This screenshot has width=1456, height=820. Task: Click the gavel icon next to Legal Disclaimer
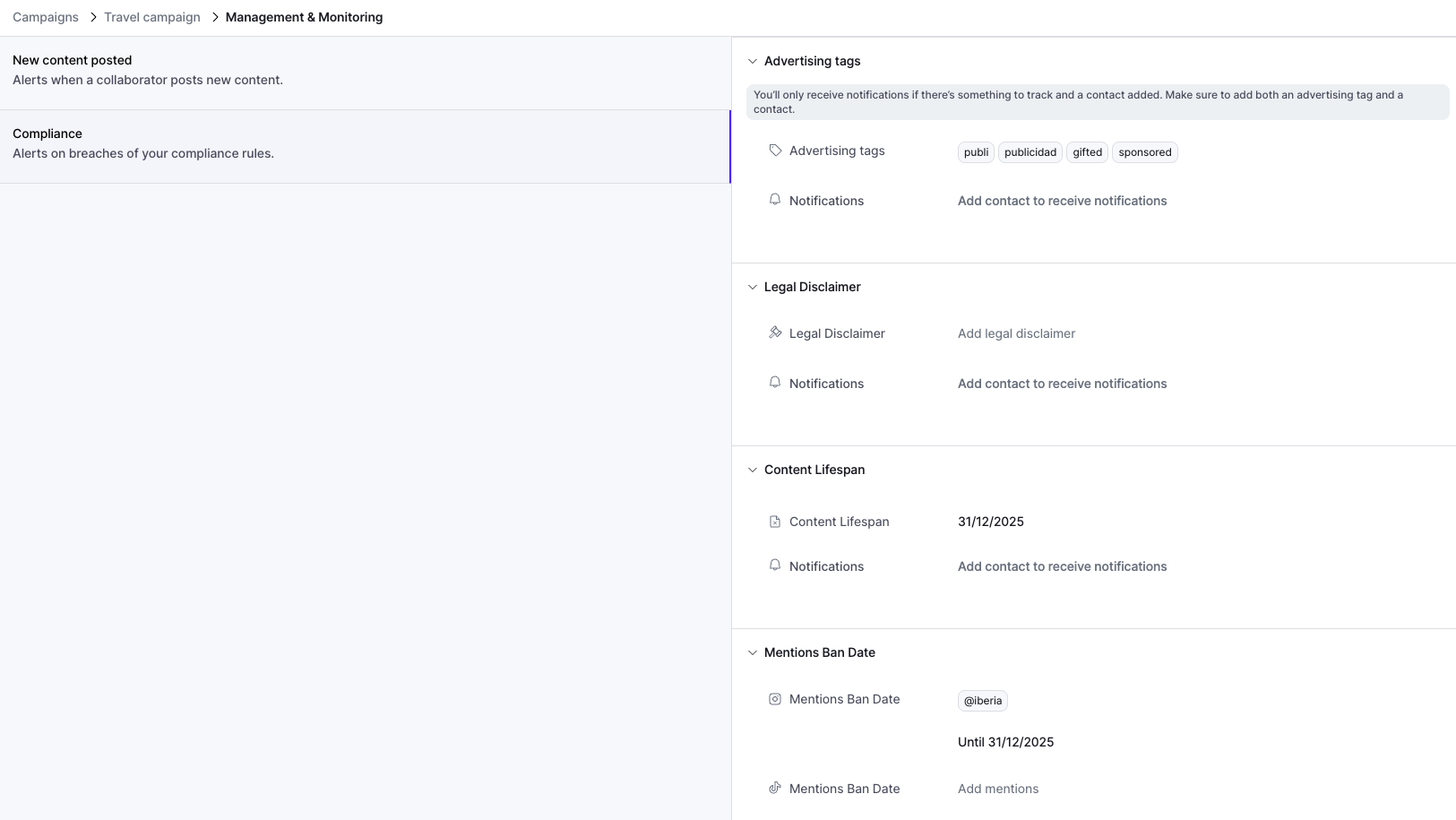click(775, 332)
